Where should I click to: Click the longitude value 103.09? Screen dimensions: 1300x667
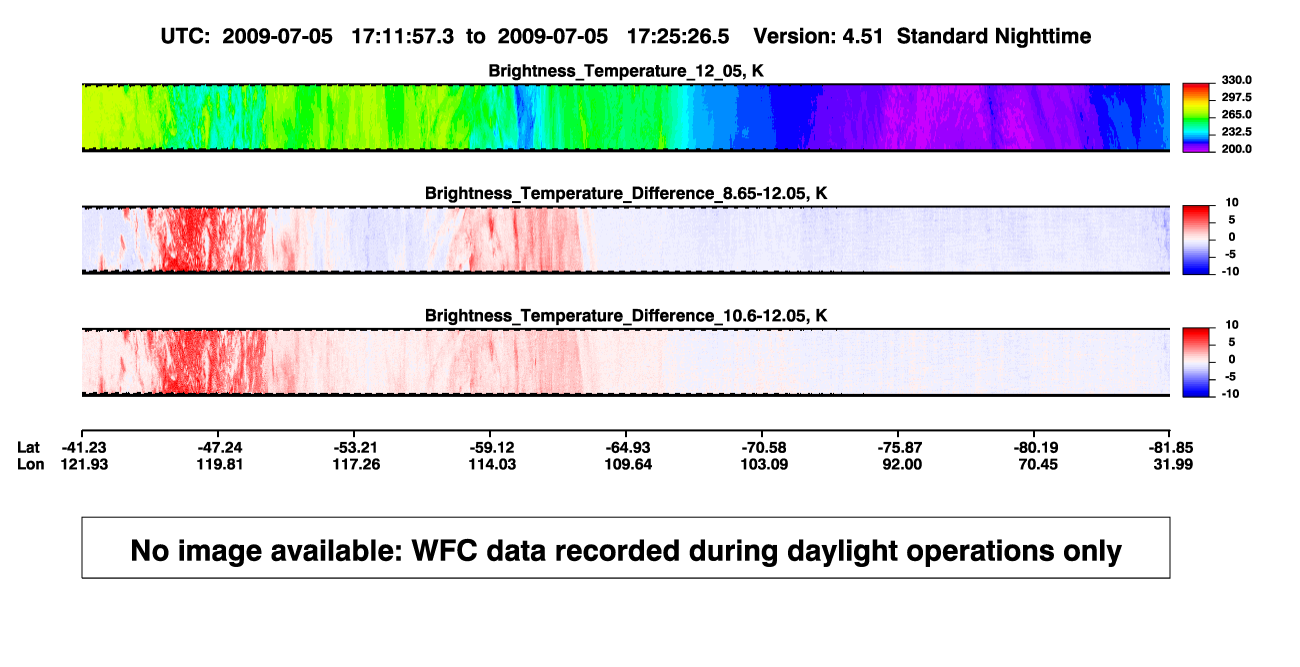tap(763, 464)
